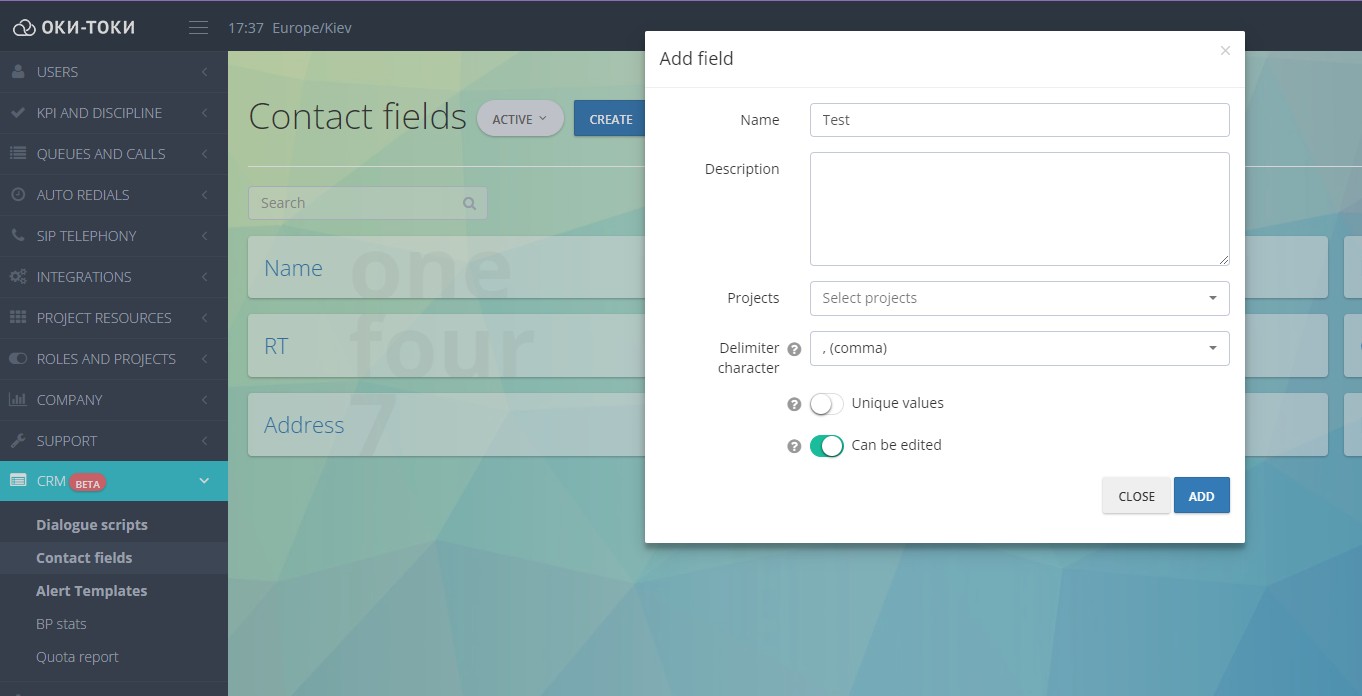This screenshot has height=696, width=1362.
Task: Open Alert Templates submenu item
Action: coord(91,591)
